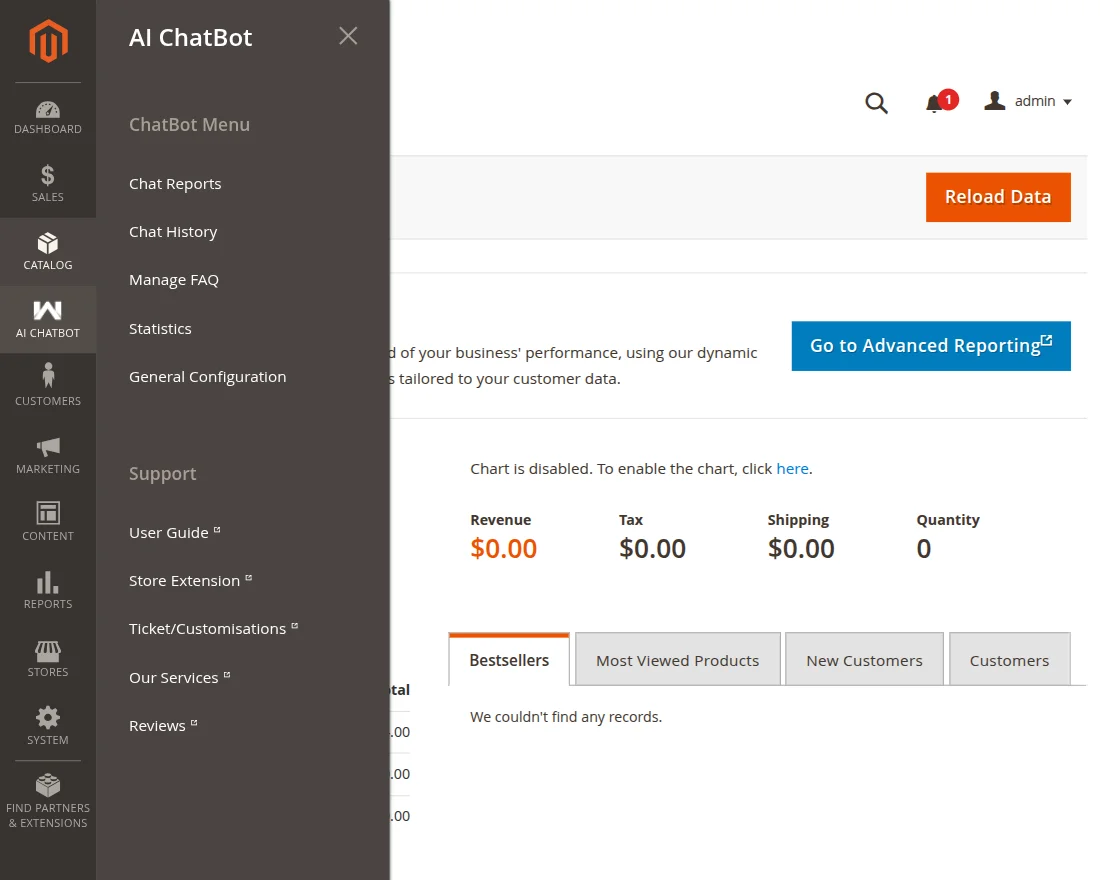Click the 'here' link to enable chart
1120x880 pixels.
(x=792, y=468)
